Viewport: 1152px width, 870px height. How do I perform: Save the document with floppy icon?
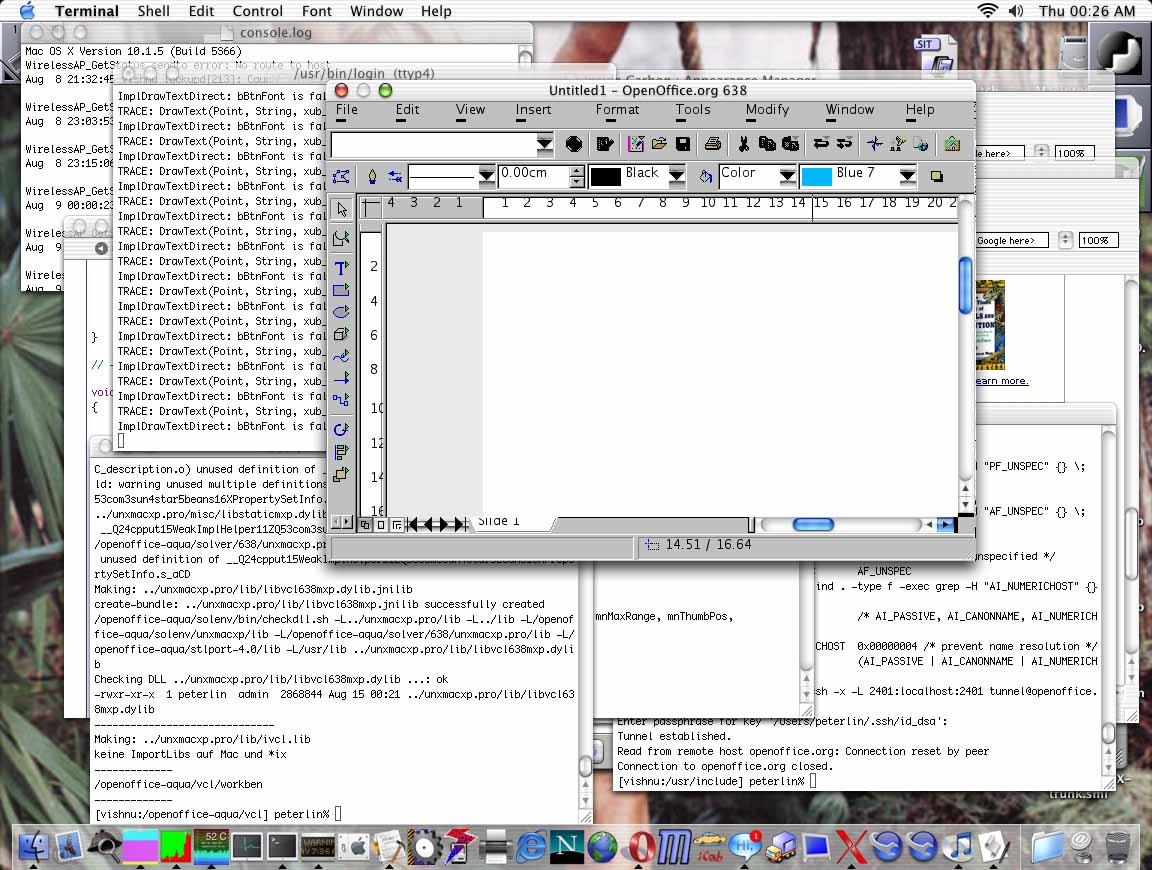[x=683, y=144]
